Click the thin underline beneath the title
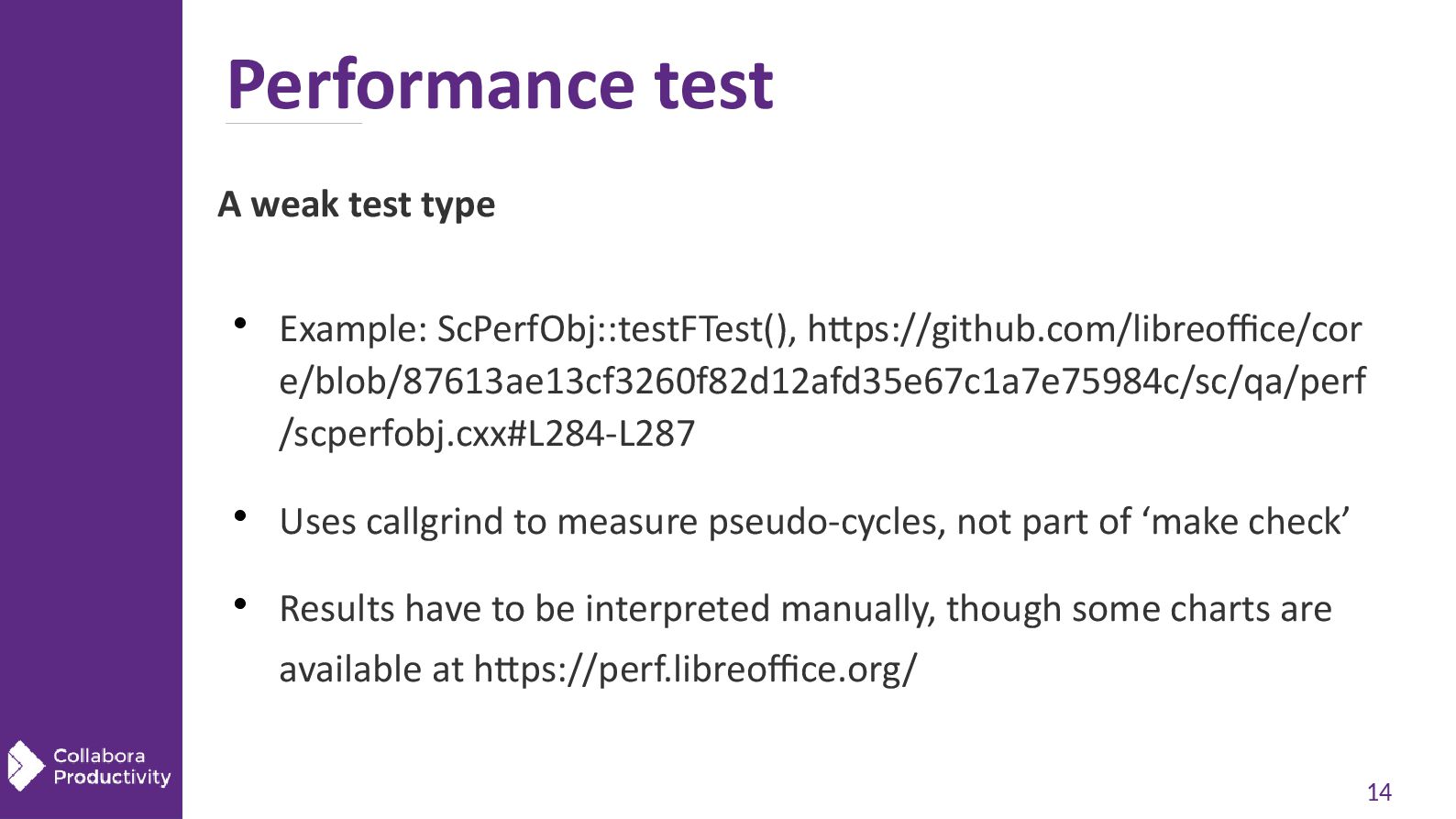 pos(293,123)
